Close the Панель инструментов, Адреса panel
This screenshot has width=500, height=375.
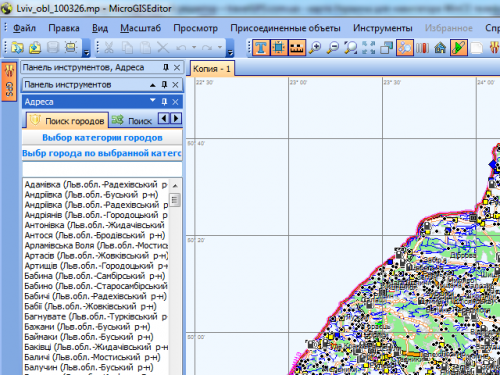pos(177,68)
